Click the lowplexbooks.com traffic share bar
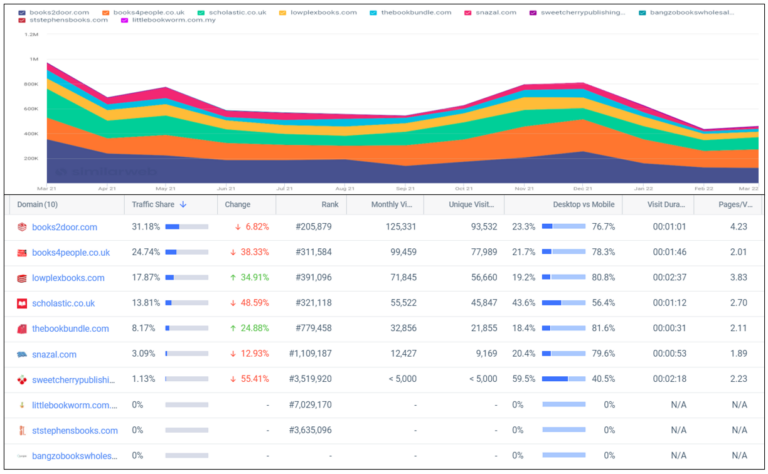This screenshot has width=768, height=474. click(187, 278)
